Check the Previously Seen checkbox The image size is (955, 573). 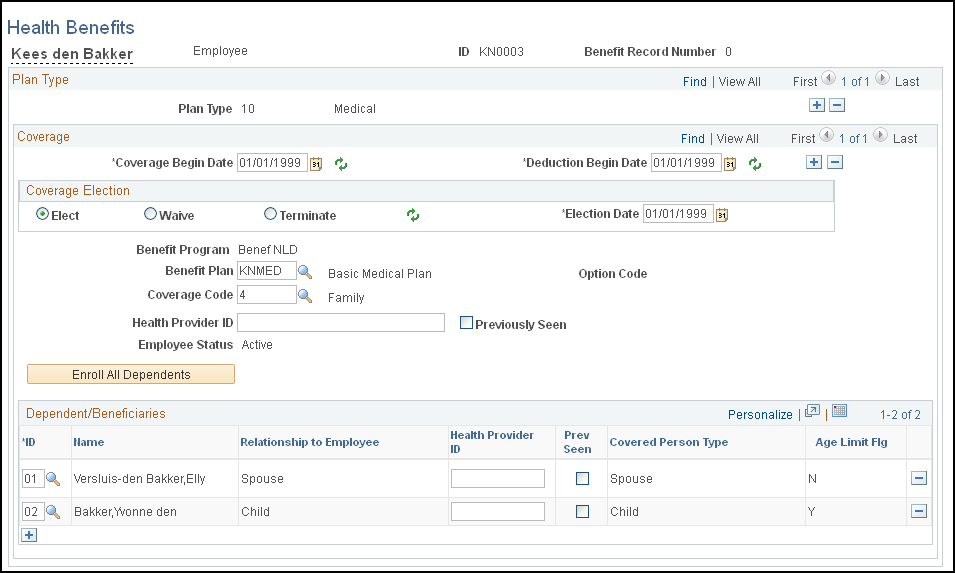(467, 323)
